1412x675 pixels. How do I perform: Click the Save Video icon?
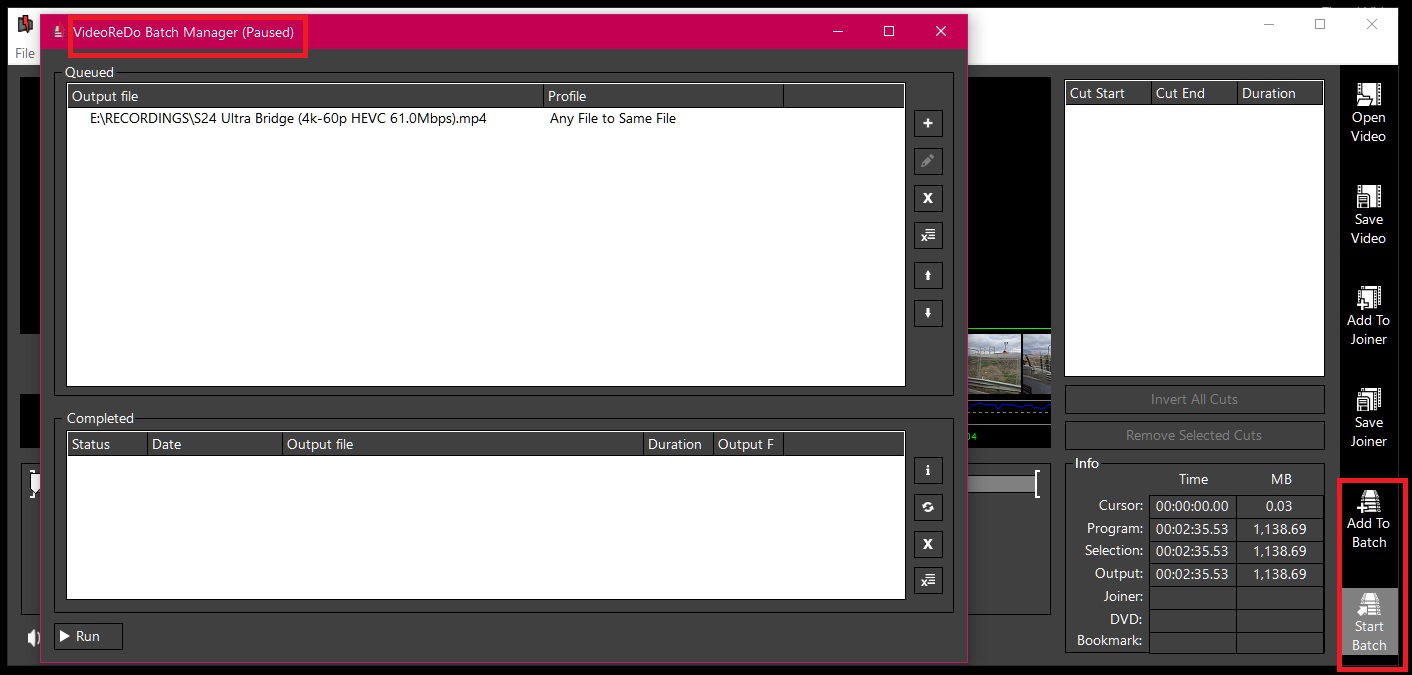[x=1368, y=215]
